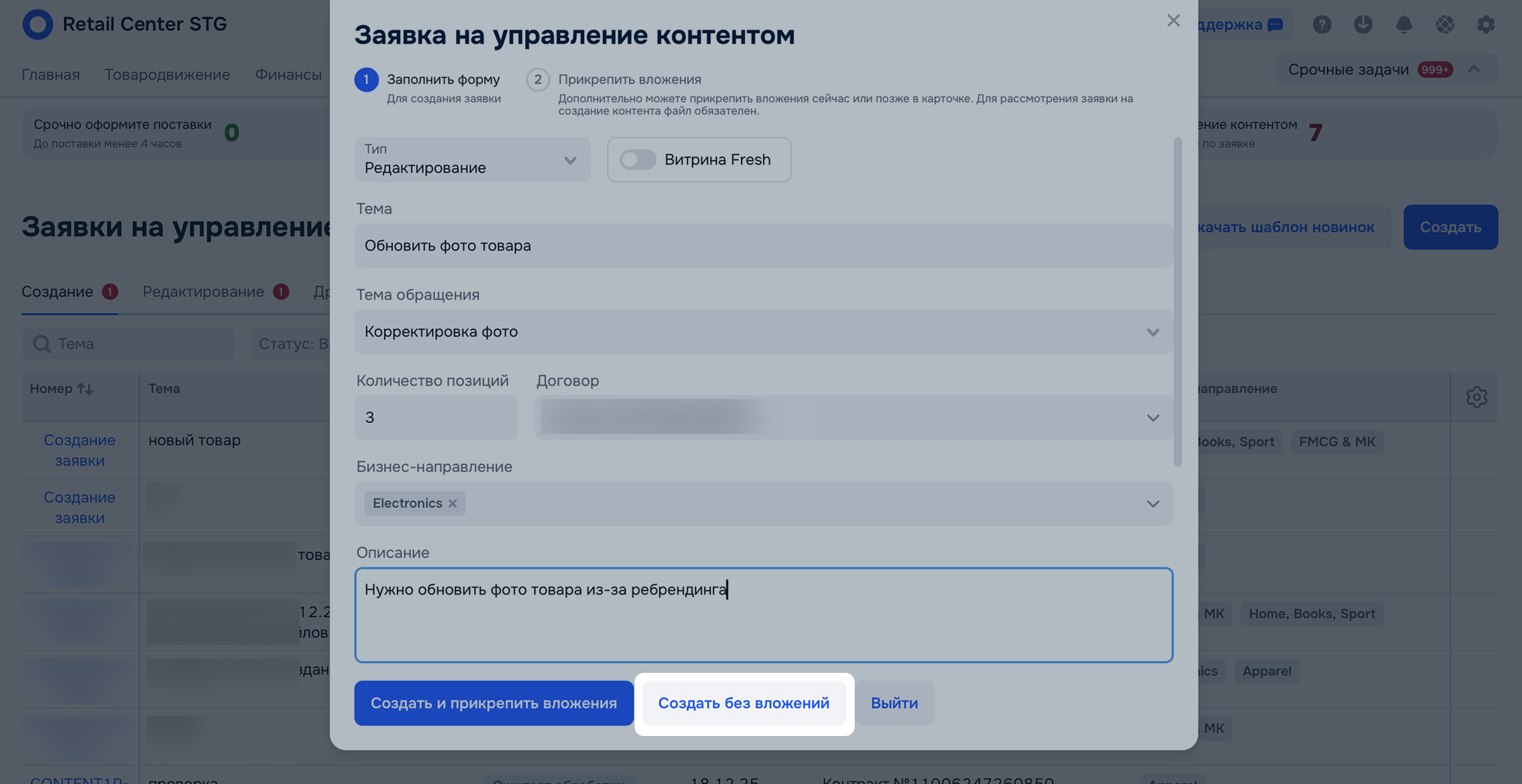Expand the Тема обращения dropdown
Image resolution: width=1522 pixels, height=784 pixels.
tap(1152, 332)
